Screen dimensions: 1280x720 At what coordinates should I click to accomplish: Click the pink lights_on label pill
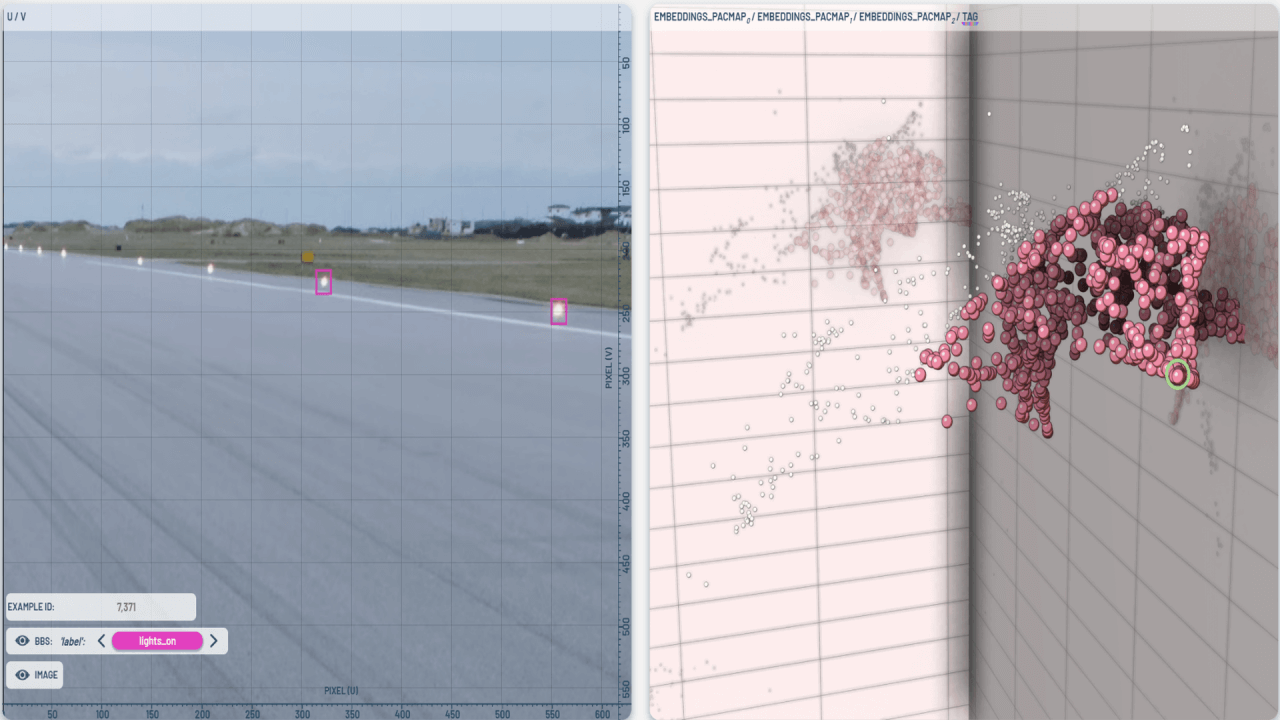[157, 641]
